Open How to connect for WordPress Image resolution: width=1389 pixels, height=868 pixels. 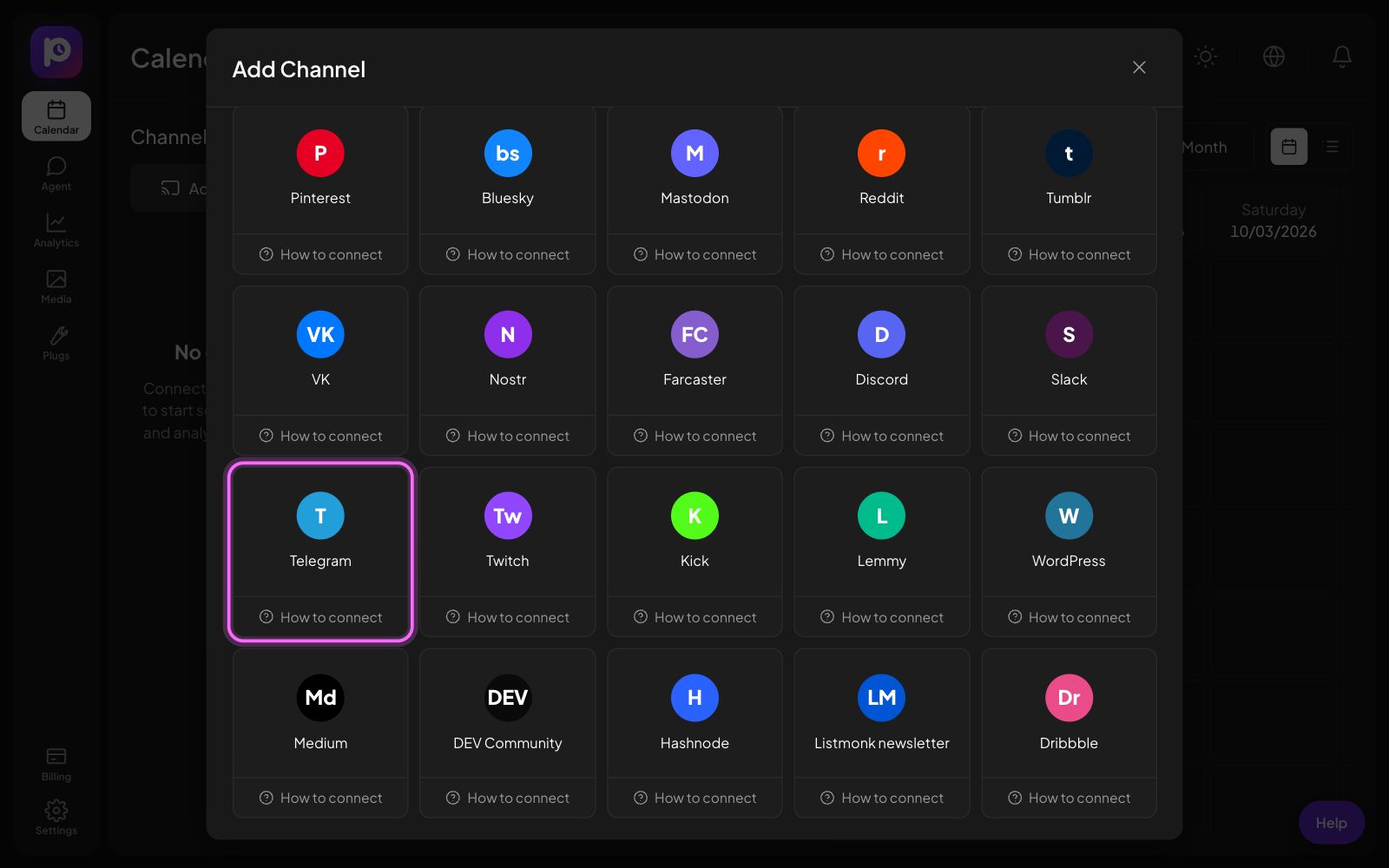click(1069, 617)
